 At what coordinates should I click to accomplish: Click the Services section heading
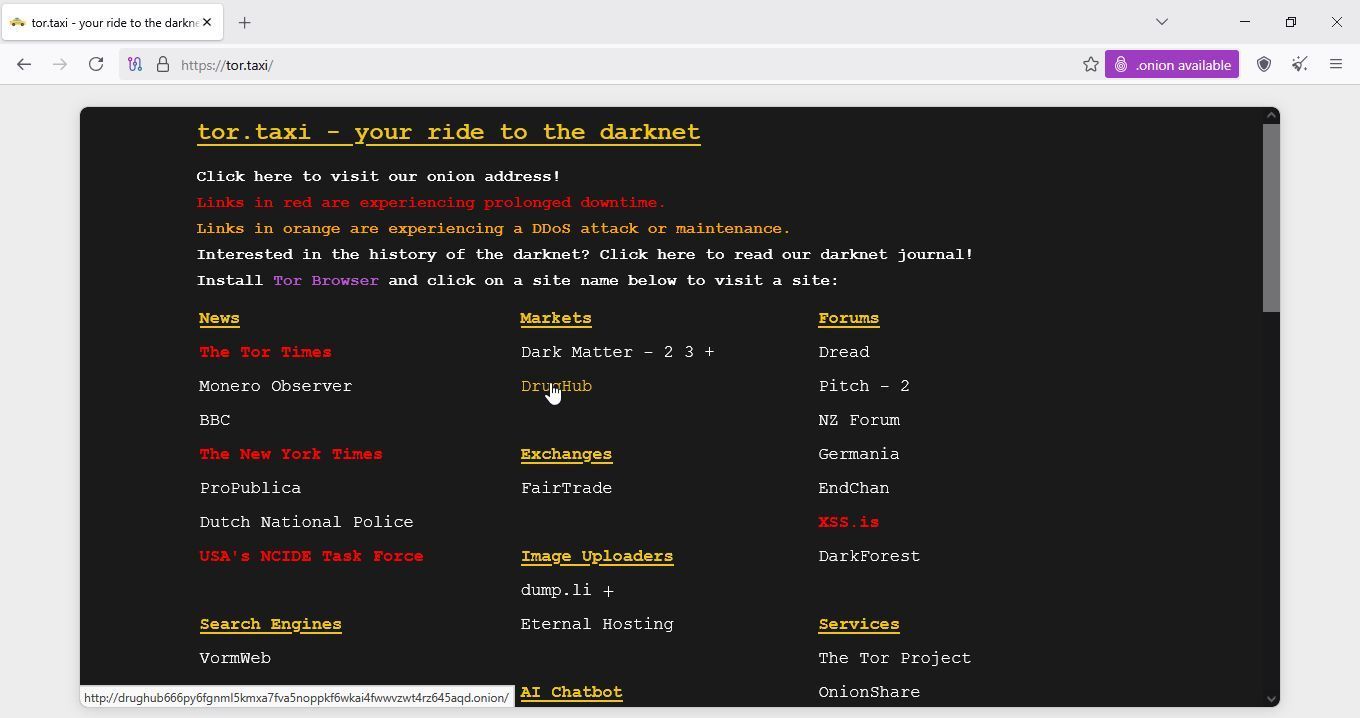(859, 624)
